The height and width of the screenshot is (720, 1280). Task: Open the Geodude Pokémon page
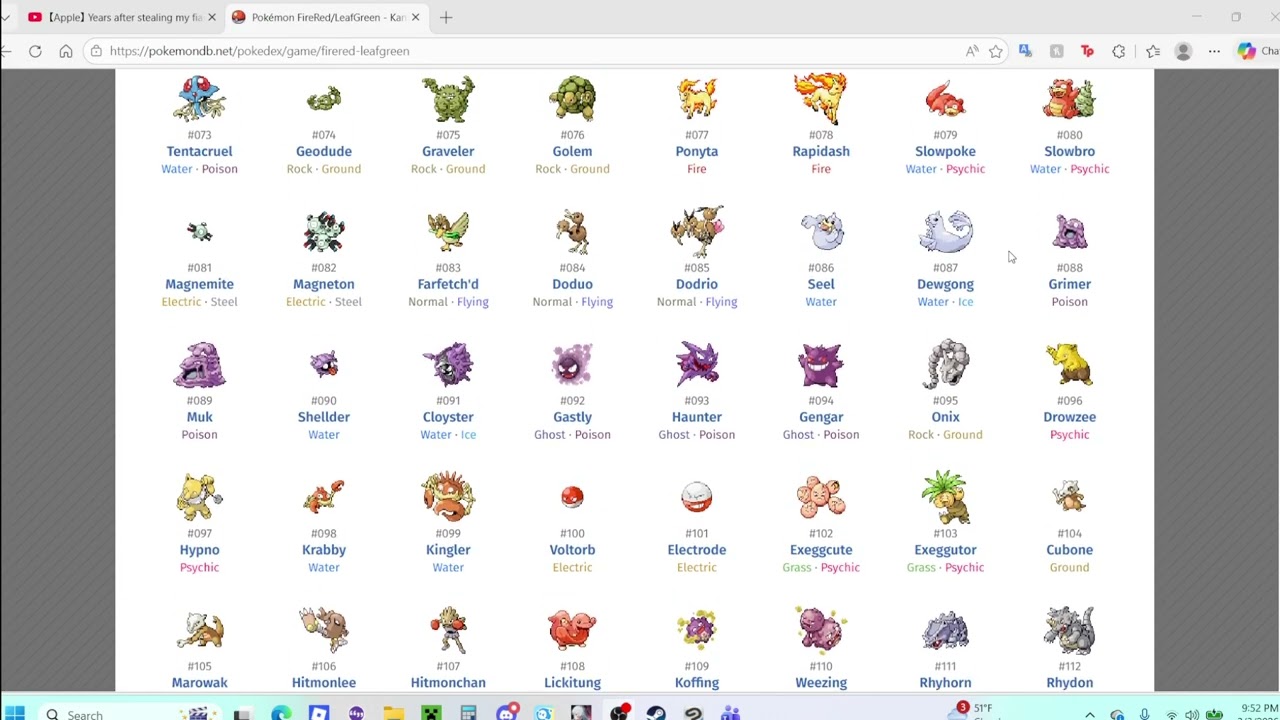click(x=323, y=151)
